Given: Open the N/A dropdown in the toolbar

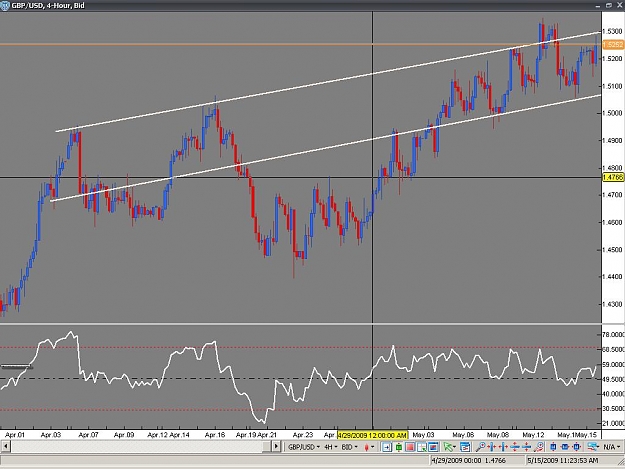Looking at the screenshot, I should 611,447.
